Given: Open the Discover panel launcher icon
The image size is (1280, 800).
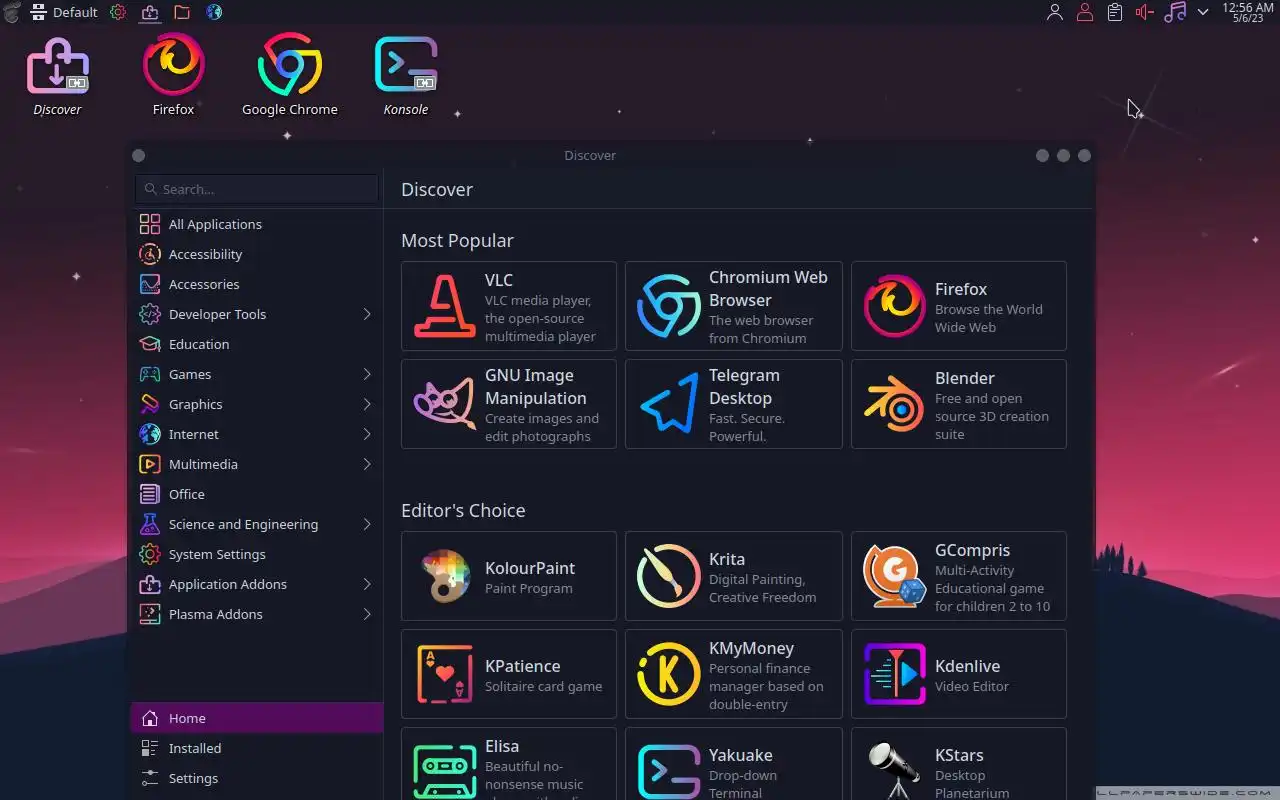Looking at the screenshot, I should pyautogui.click(x=150, y=12).
